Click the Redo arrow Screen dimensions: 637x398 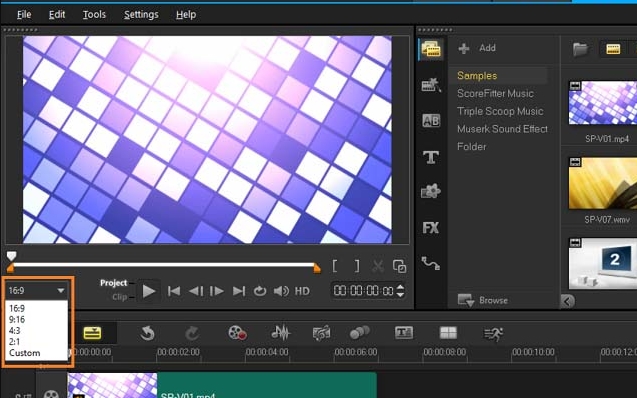tap(191, 334)
